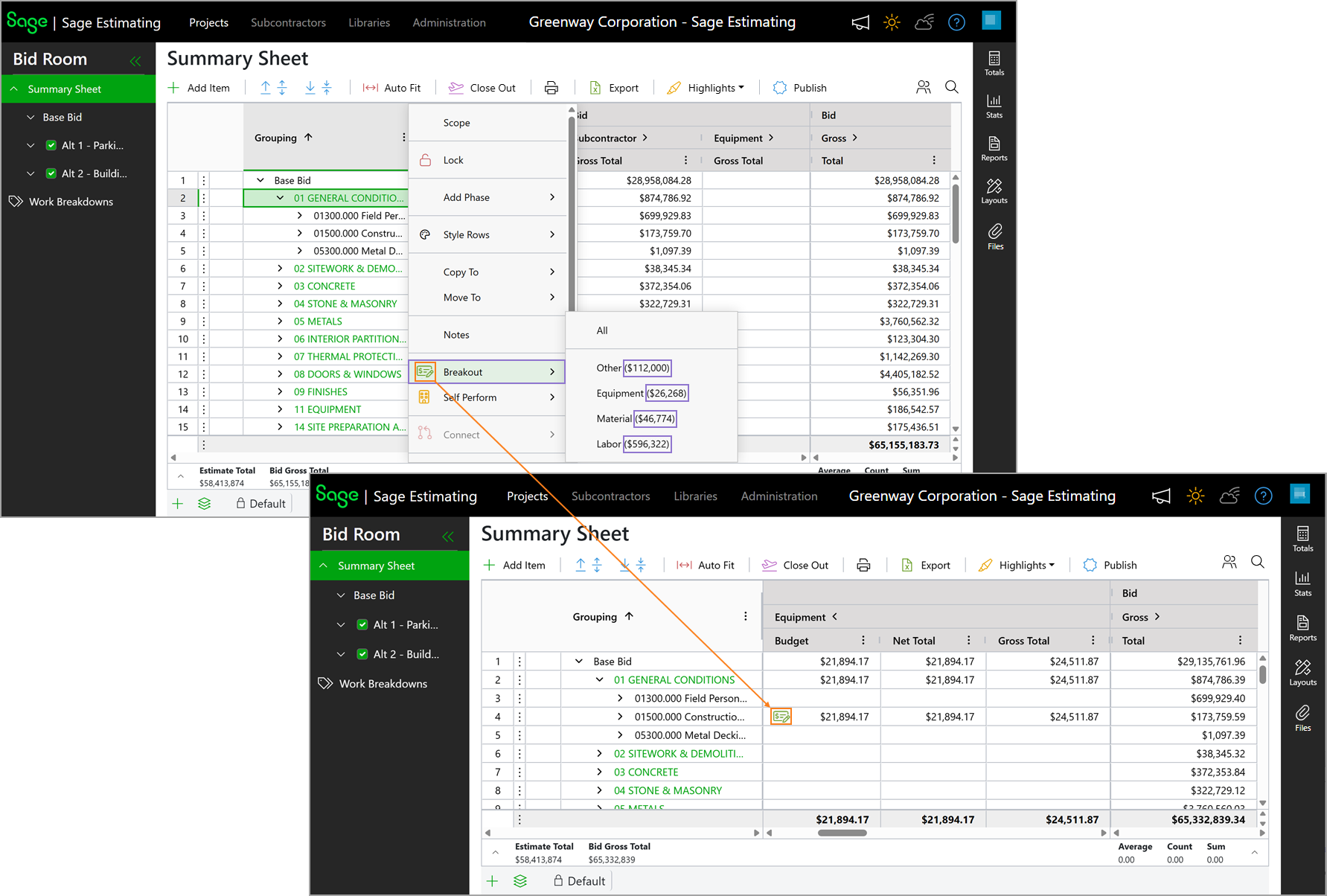Open Totals panel in back window
Viewport: 1327px width, 896px height.
[x=994, y=63]
